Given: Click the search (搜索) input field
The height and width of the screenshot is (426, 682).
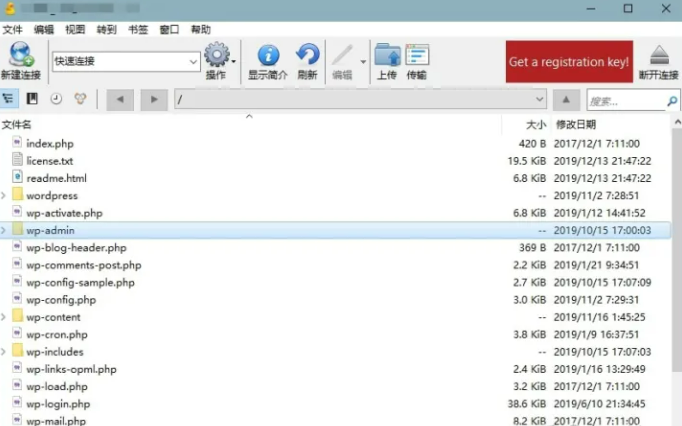Looking at the screenshot, I should pyautogui.click(x=626, y=101).
